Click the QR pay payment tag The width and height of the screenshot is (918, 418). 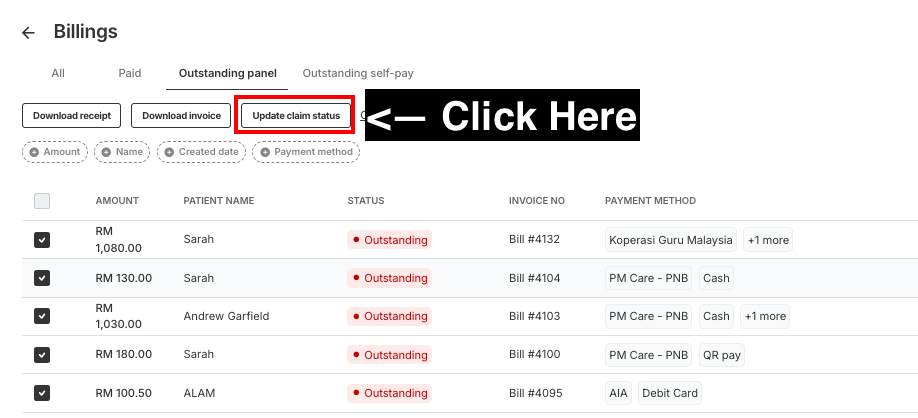point(721,355)
